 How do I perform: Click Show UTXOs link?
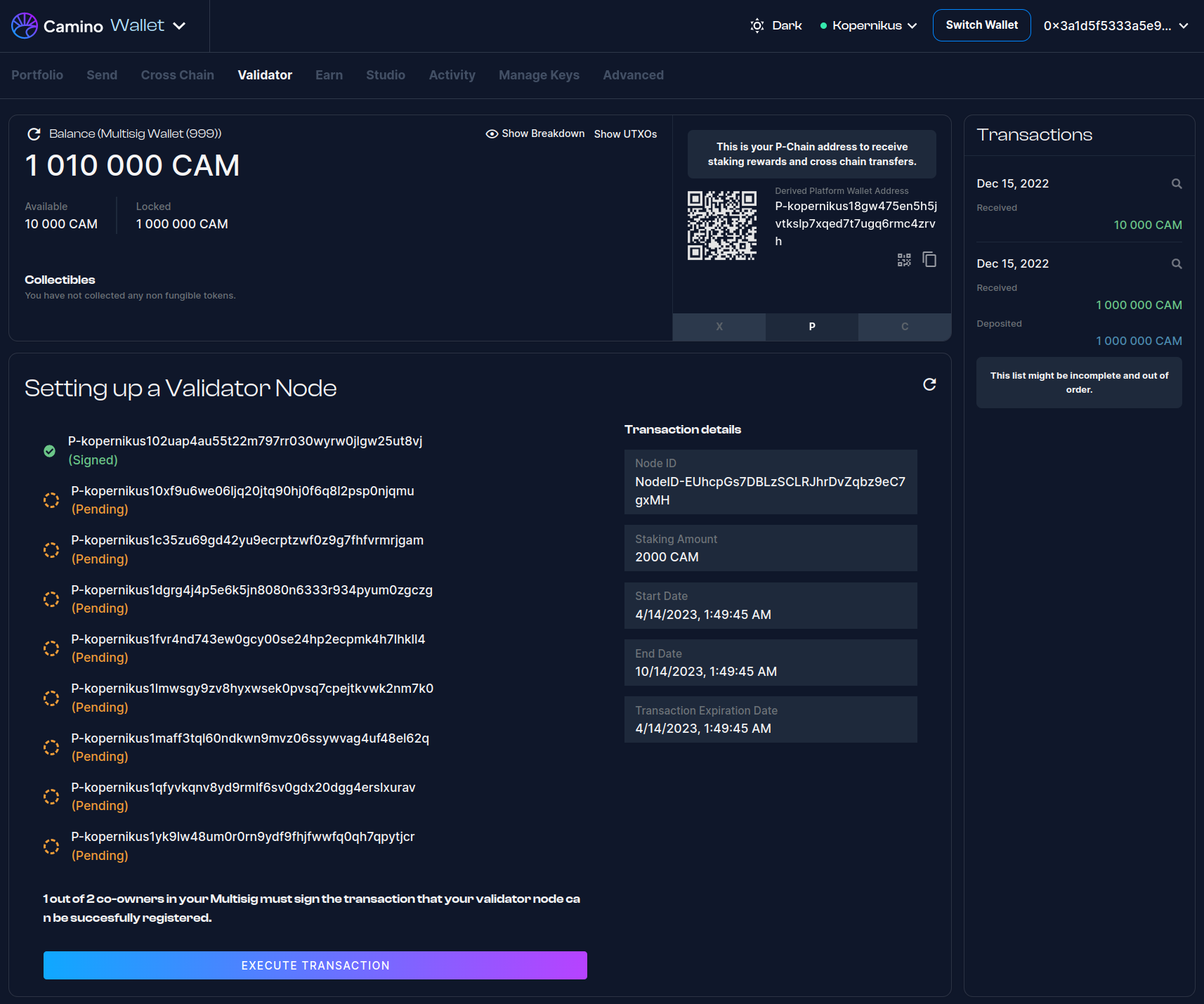click(x=625, y=134)
